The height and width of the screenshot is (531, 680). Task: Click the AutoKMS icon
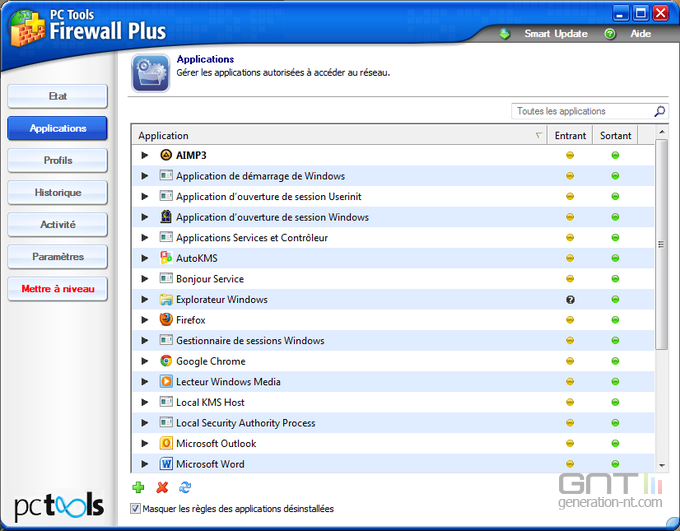coord(166,258)
